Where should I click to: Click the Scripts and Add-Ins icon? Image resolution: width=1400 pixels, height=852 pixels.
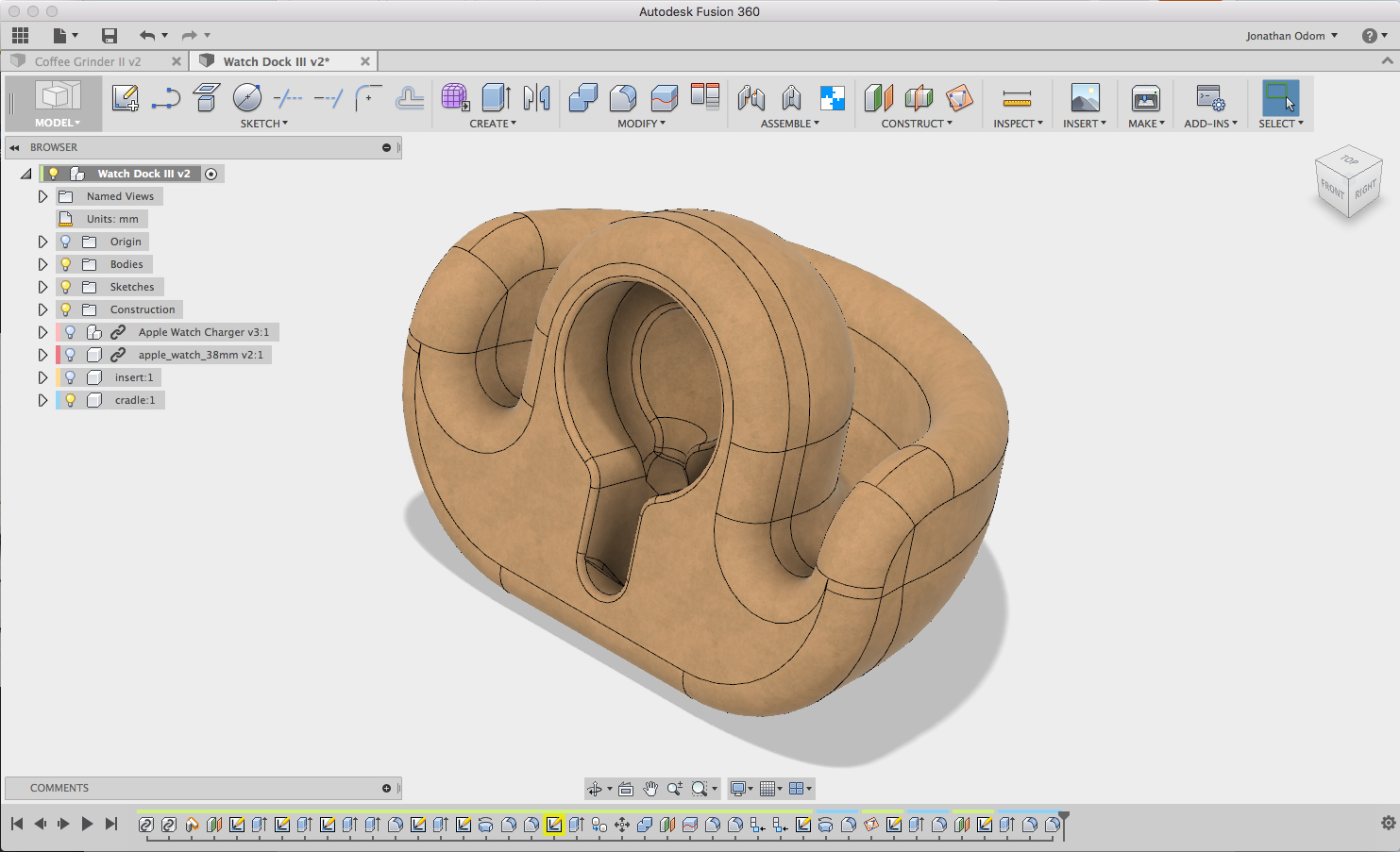[x=1209, y=97]
